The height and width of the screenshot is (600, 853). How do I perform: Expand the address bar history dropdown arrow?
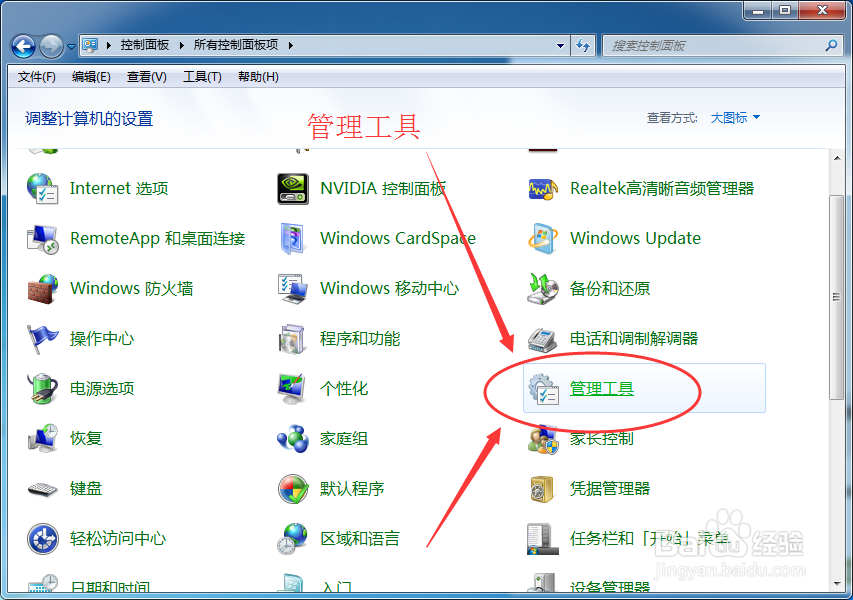(x=560, y=46)
